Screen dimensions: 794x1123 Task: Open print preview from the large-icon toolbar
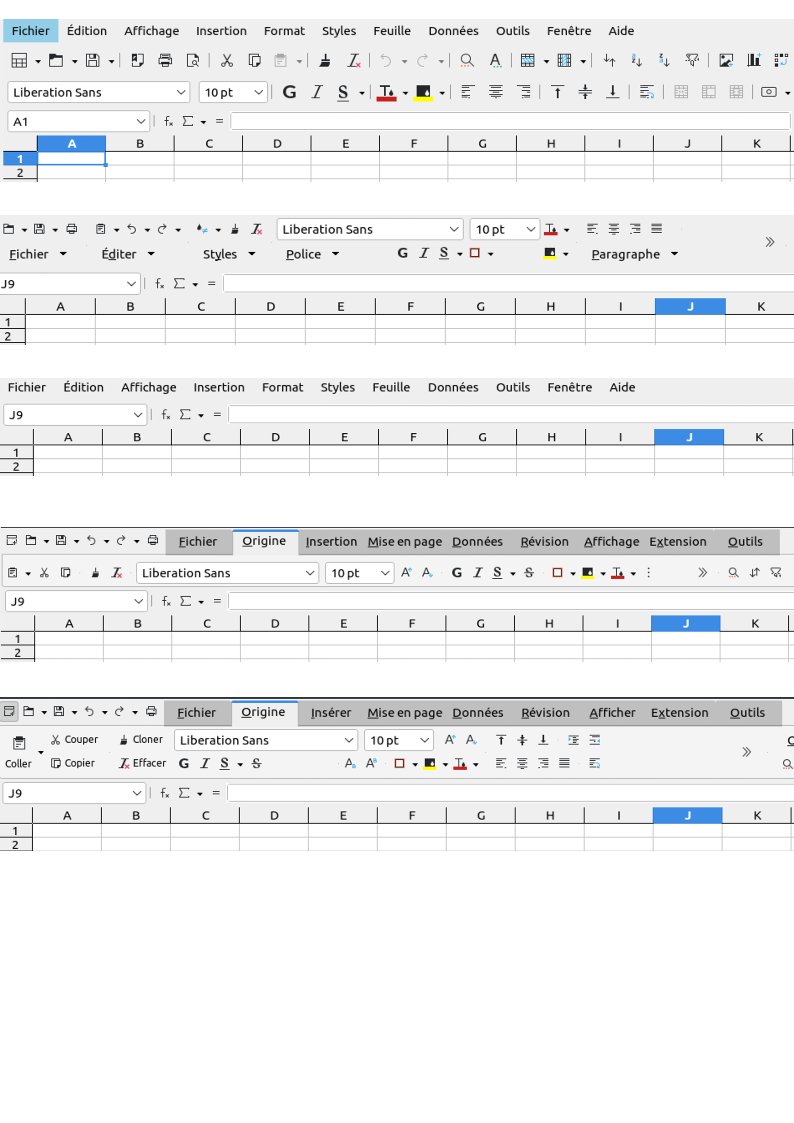pos(193,61)
